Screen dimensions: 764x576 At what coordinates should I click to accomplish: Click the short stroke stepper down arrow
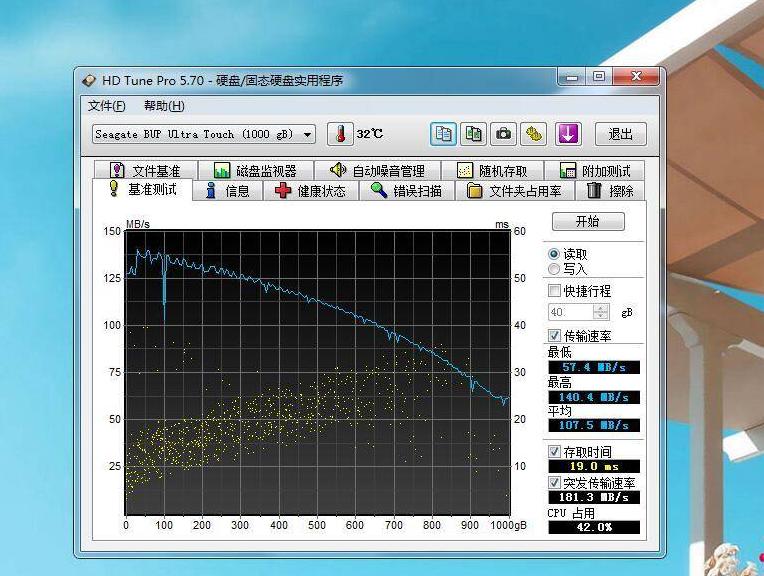click(x=601, y=316)
